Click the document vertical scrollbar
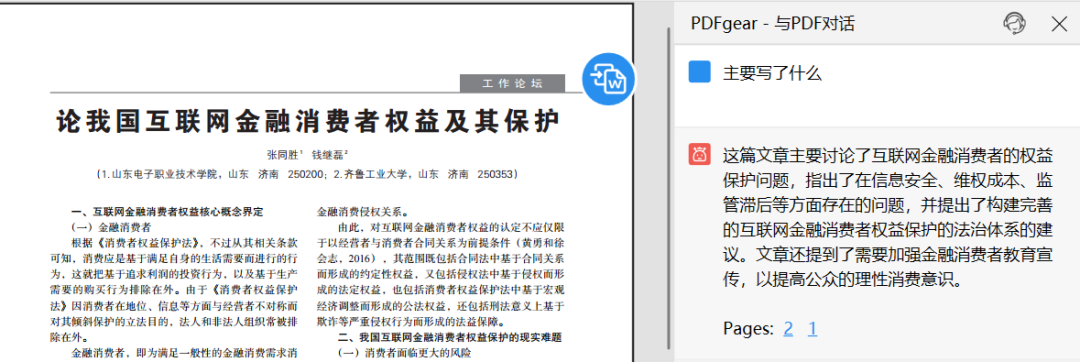This screenshot has height=362, width=1080. 668,189
